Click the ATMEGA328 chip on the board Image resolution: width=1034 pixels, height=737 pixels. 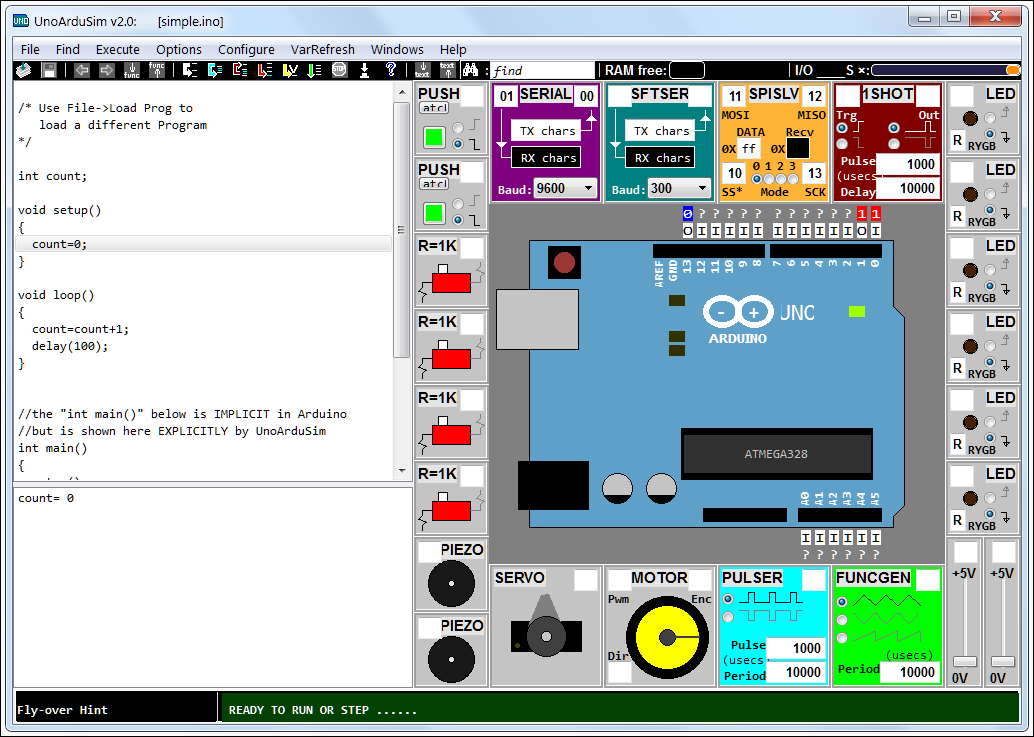(x=776, y=454)
